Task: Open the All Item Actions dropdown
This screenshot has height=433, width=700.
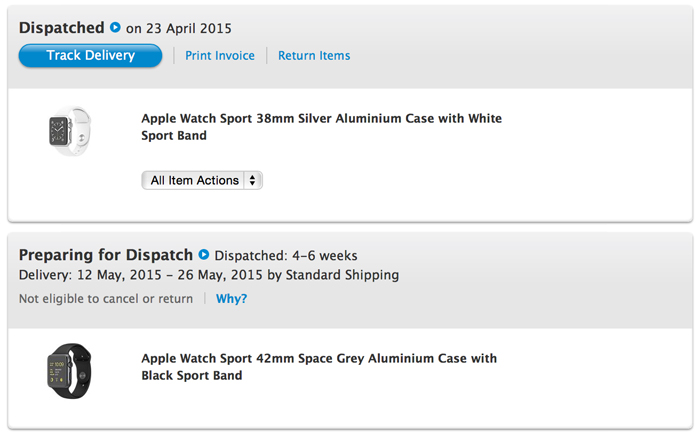Action: (x=202, y=180)
